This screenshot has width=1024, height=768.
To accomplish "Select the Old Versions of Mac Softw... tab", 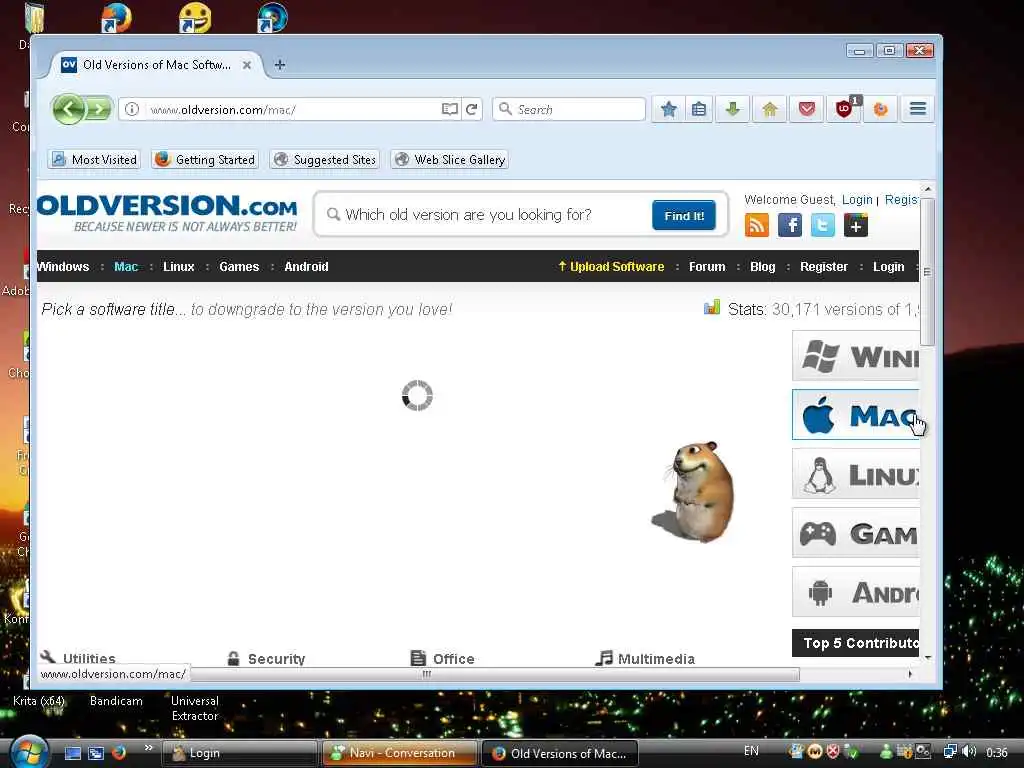I will tap(156, 65).
